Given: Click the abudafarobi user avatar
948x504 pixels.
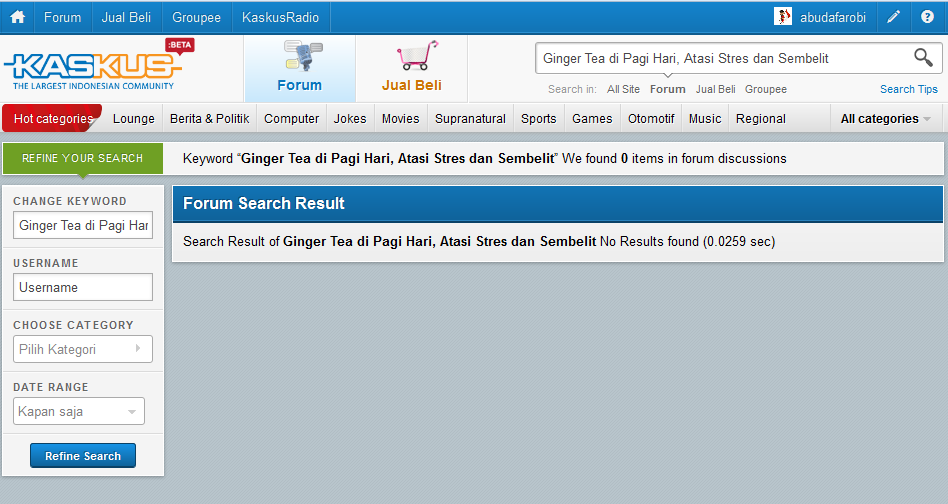Looking at the screenshot, I should [x=783, y=17].
